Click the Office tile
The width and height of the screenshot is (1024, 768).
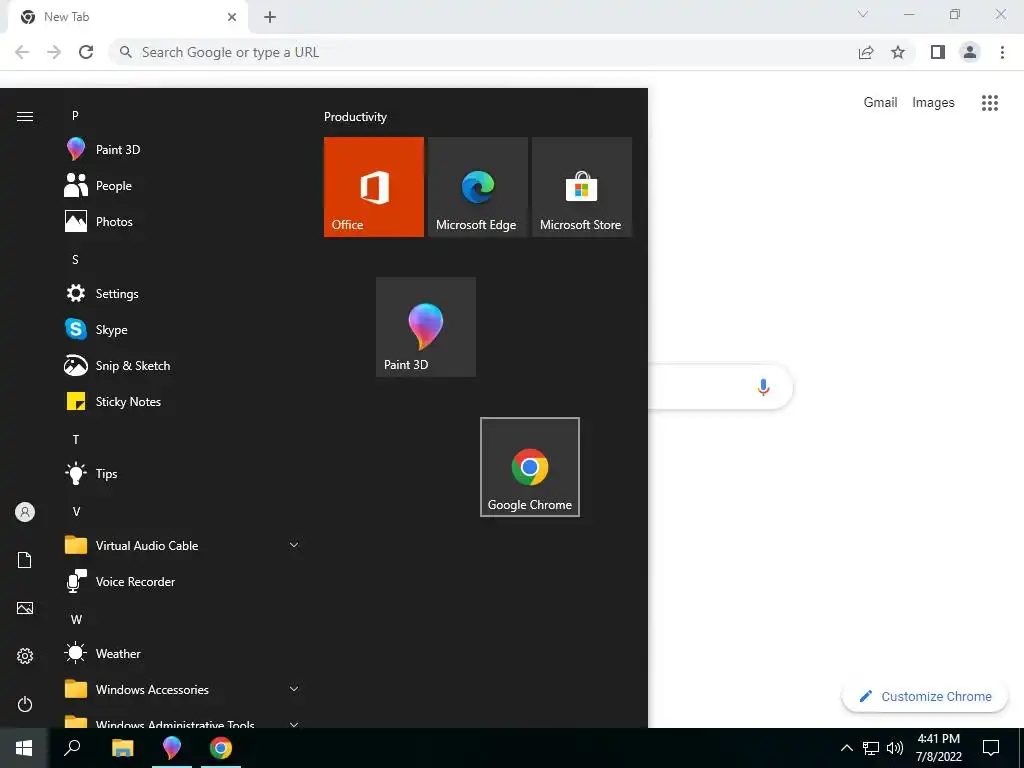click(374, 187)
